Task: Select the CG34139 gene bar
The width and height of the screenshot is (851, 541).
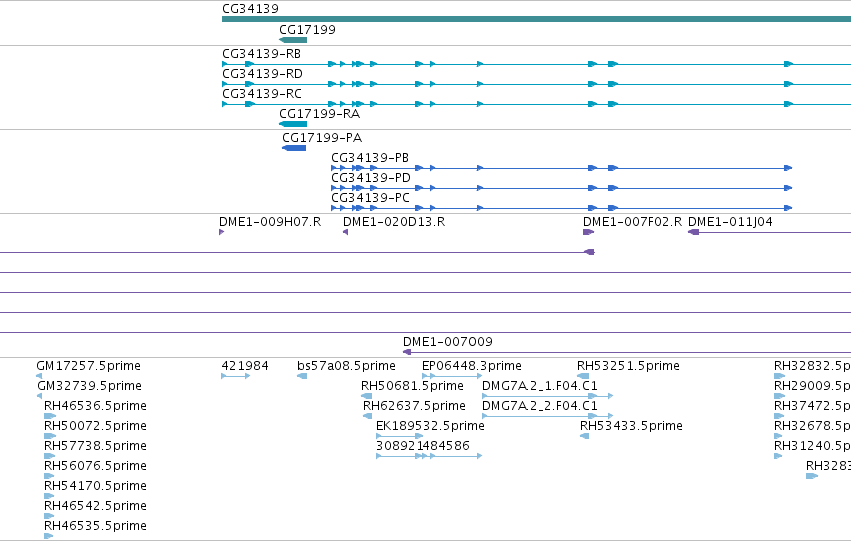Action: tap(536, 19)
